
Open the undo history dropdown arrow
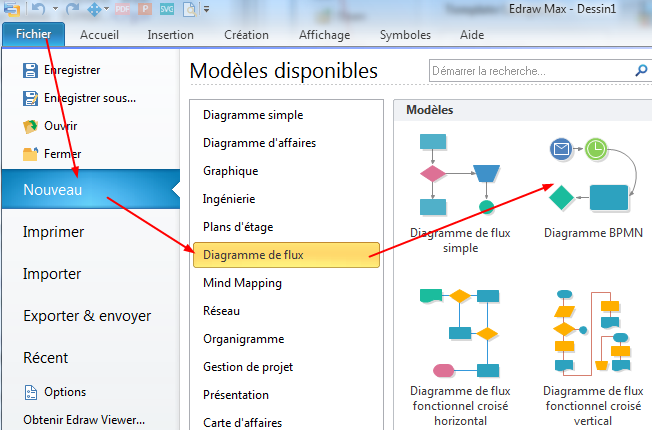(55, 9)
